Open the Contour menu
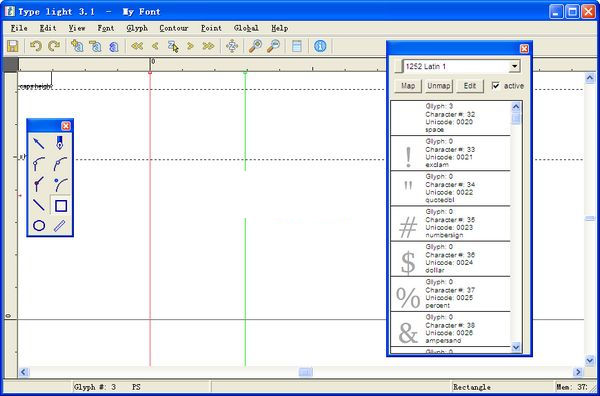The width and height of the screenshot is (600, 396). (x=174, y=28)
